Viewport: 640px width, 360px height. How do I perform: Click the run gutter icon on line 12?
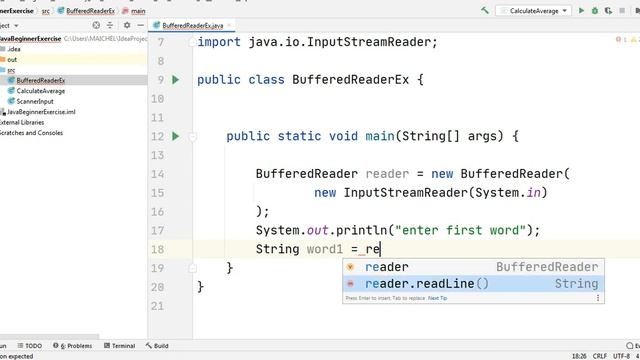coord(176,136)
